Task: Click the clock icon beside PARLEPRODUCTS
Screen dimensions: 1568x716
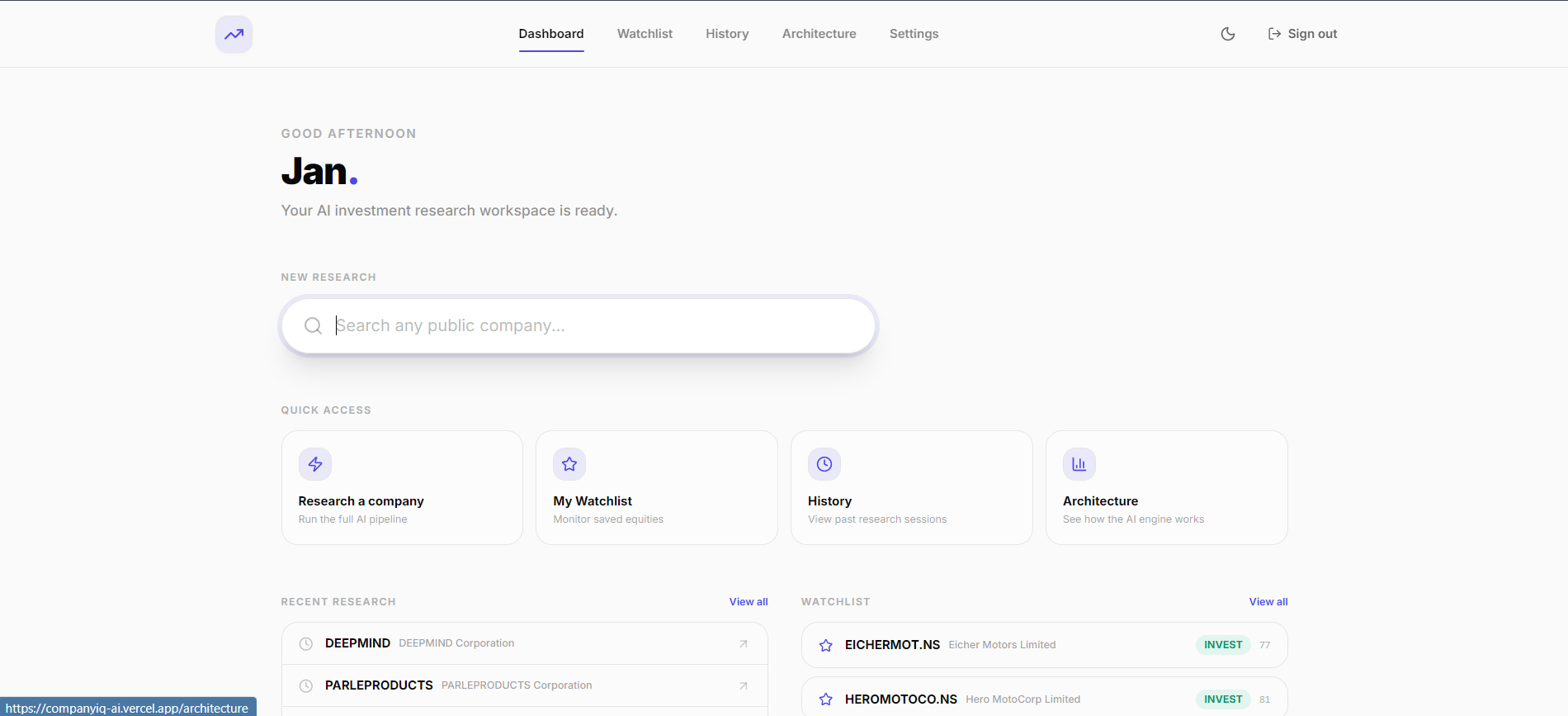Action: pyautogui.click(x=306, y=685)
